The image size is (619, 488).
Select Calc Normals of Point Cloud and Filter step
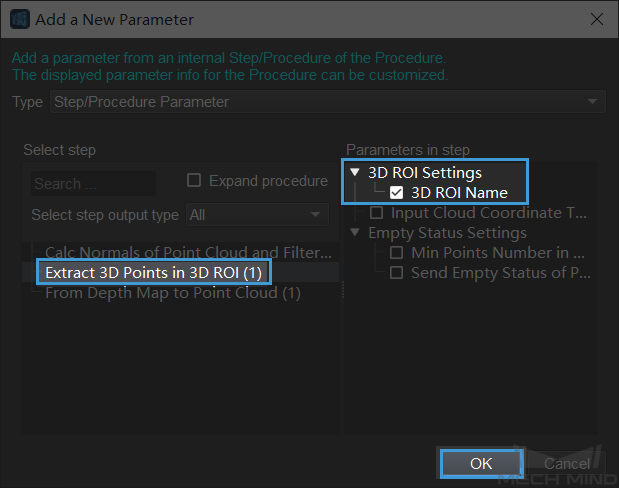click(x=188, y=252)
